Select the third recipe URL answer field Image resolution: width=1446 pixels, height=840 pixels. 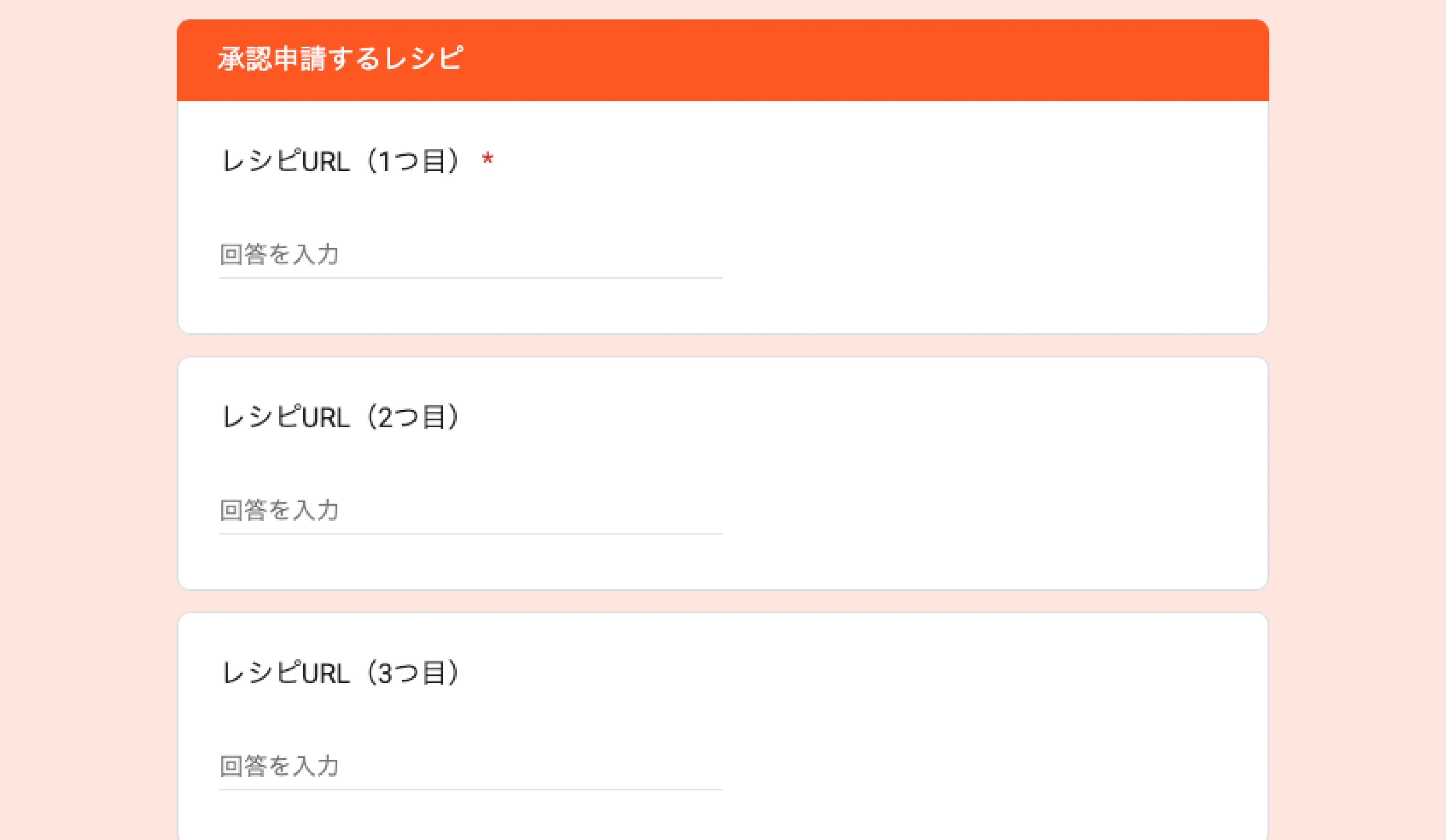coord(471,766)
